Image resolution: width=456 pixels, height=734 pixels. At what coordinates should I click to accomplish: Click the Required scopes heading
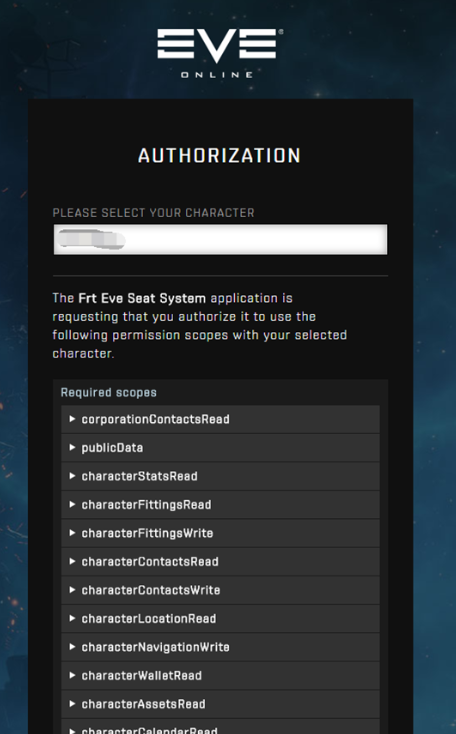point(109,393)
